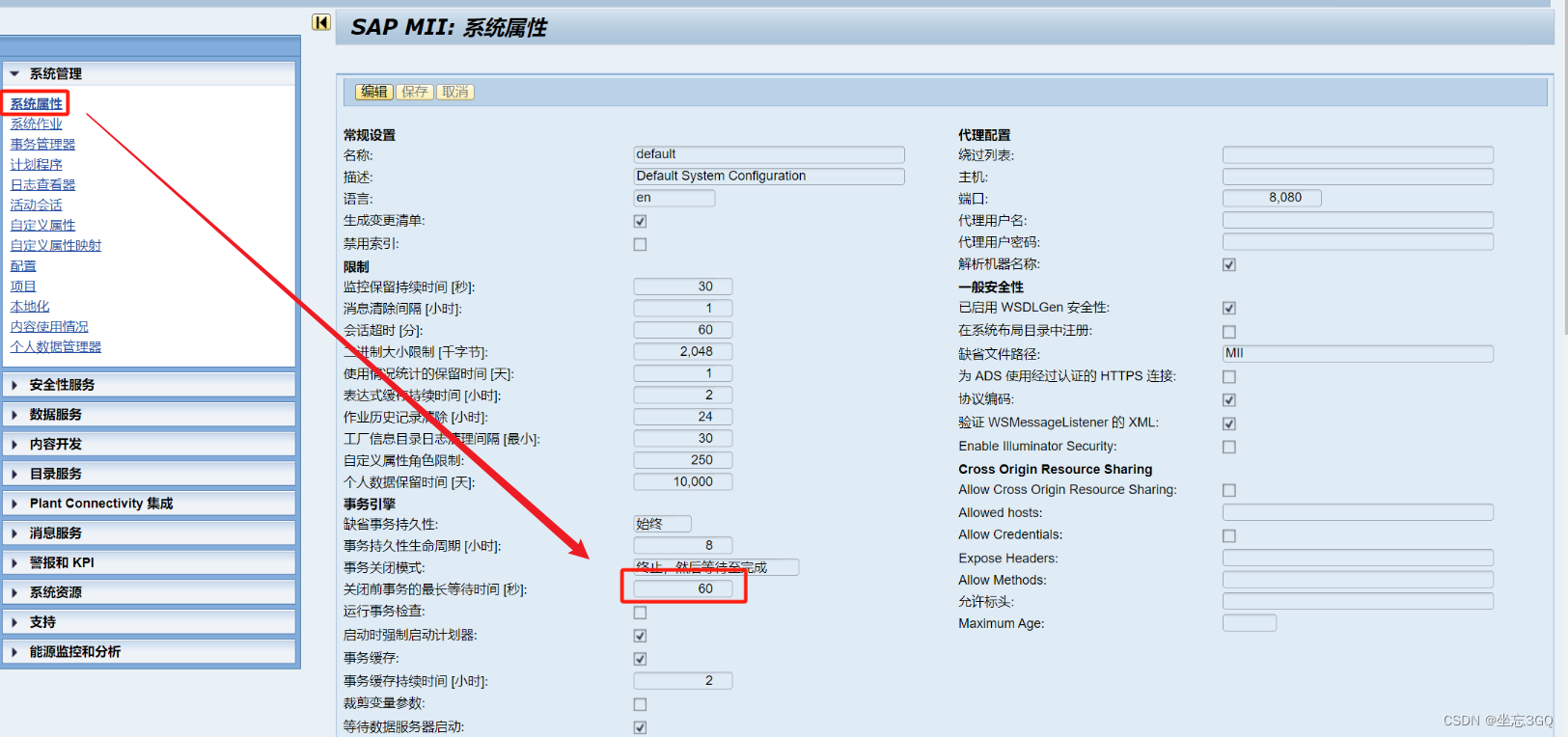
Task: Expand the 目录服务 section
Action: coord(150,474)
